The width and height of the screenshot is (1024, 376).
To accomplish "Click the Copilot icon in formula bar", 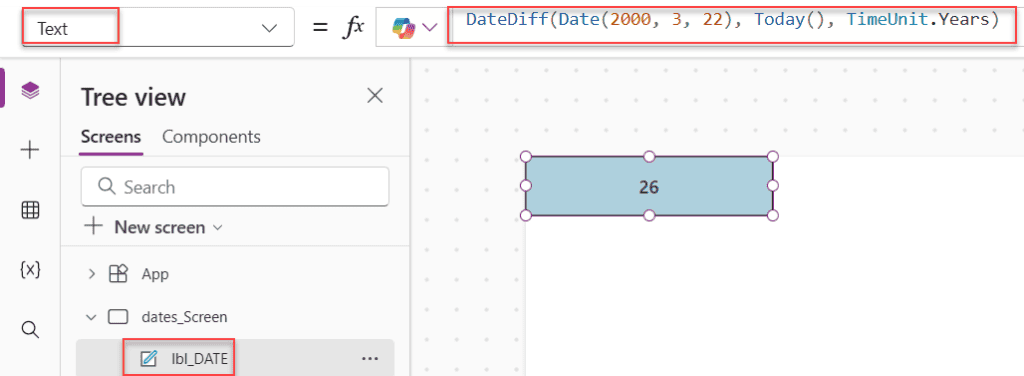I will [x=404, y=27].
